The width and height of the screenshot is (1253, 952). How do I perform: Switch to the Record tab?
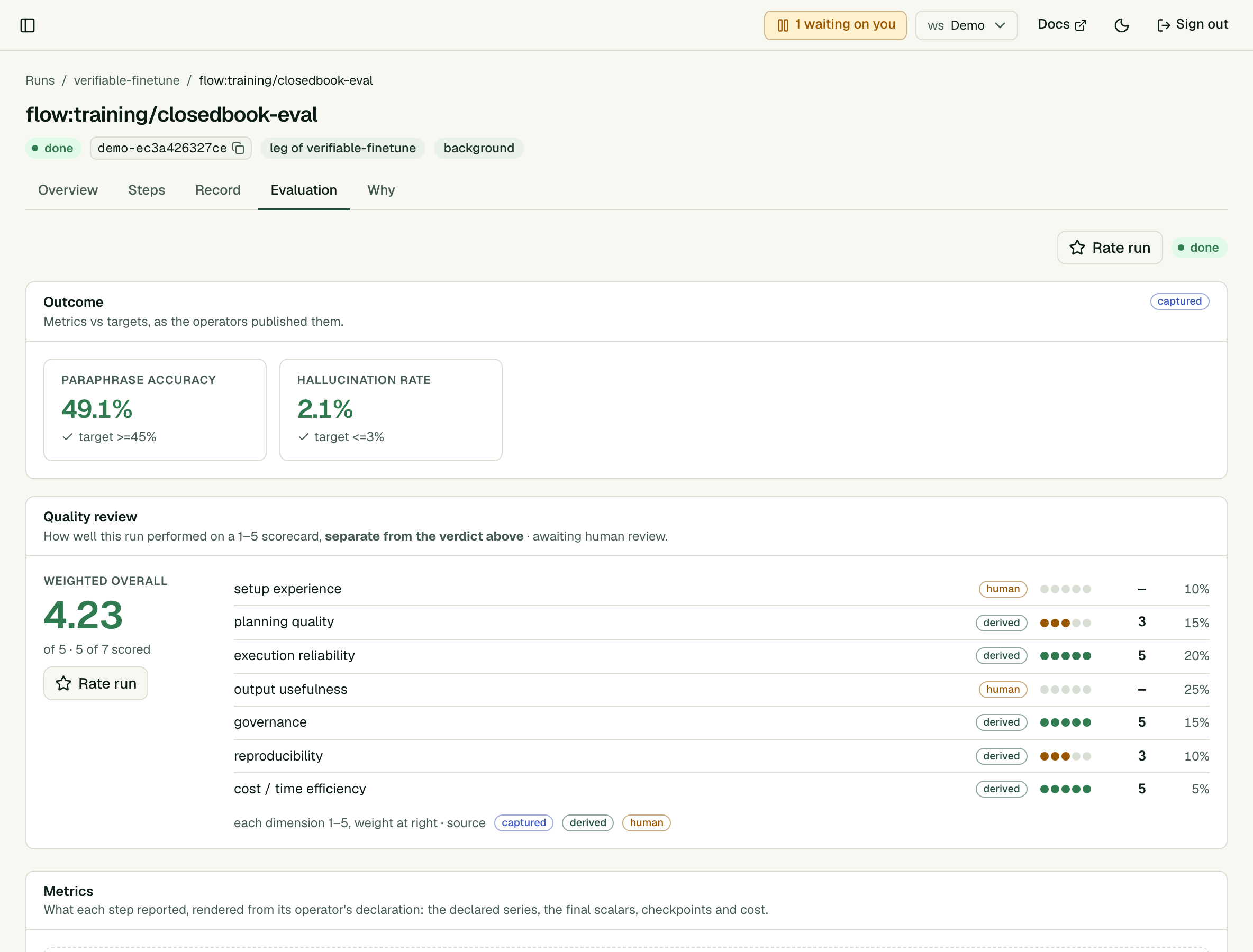217,190
